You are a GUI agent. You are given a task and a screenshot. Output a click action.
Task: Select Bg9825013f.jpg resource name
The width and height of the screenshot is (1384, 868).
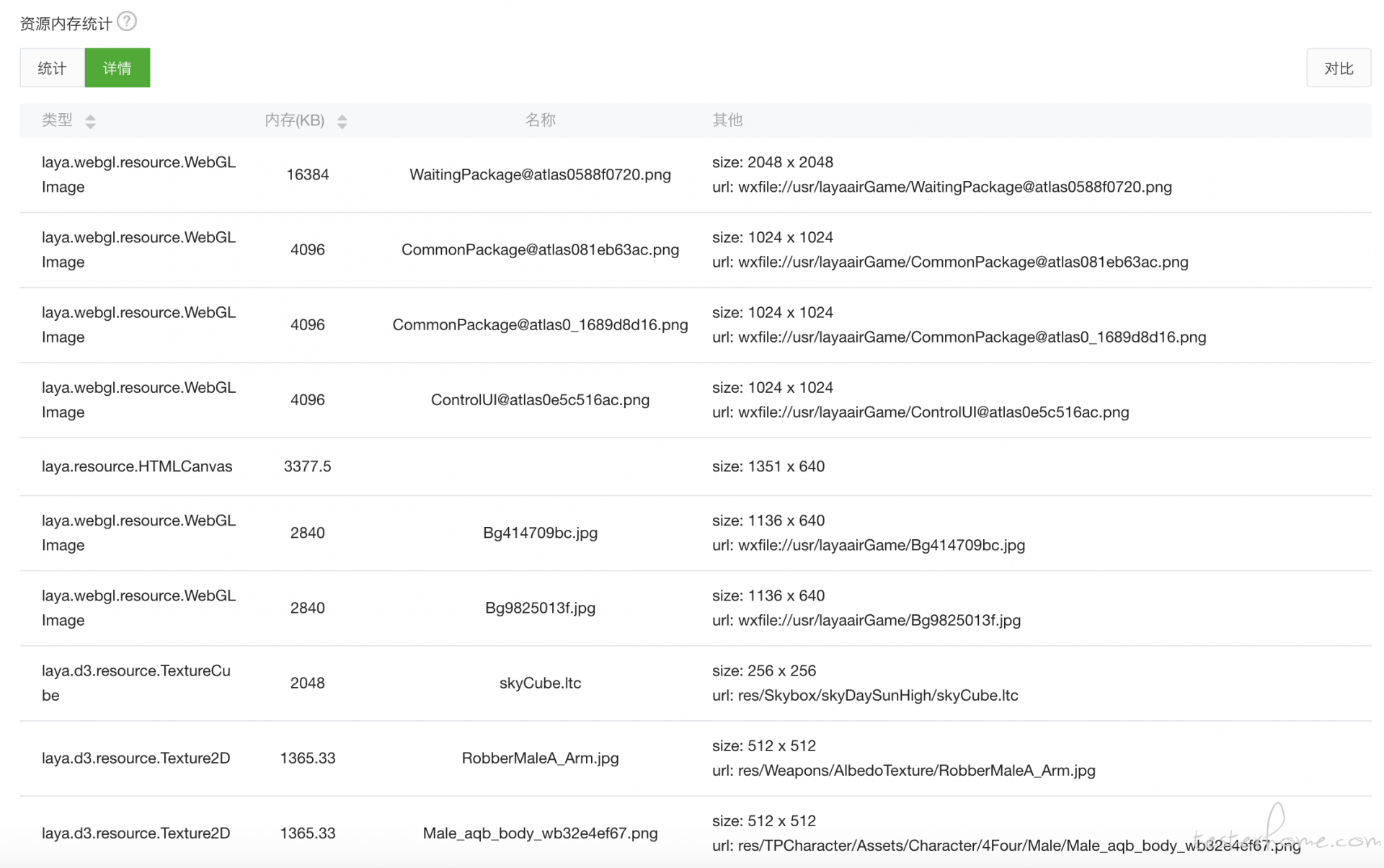pos(540,608)
